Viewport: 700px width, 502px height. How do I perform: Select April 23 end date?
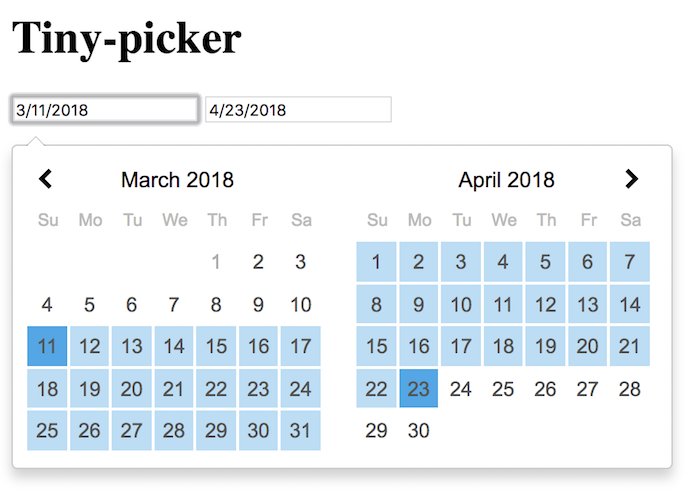(x=419, y=389)
